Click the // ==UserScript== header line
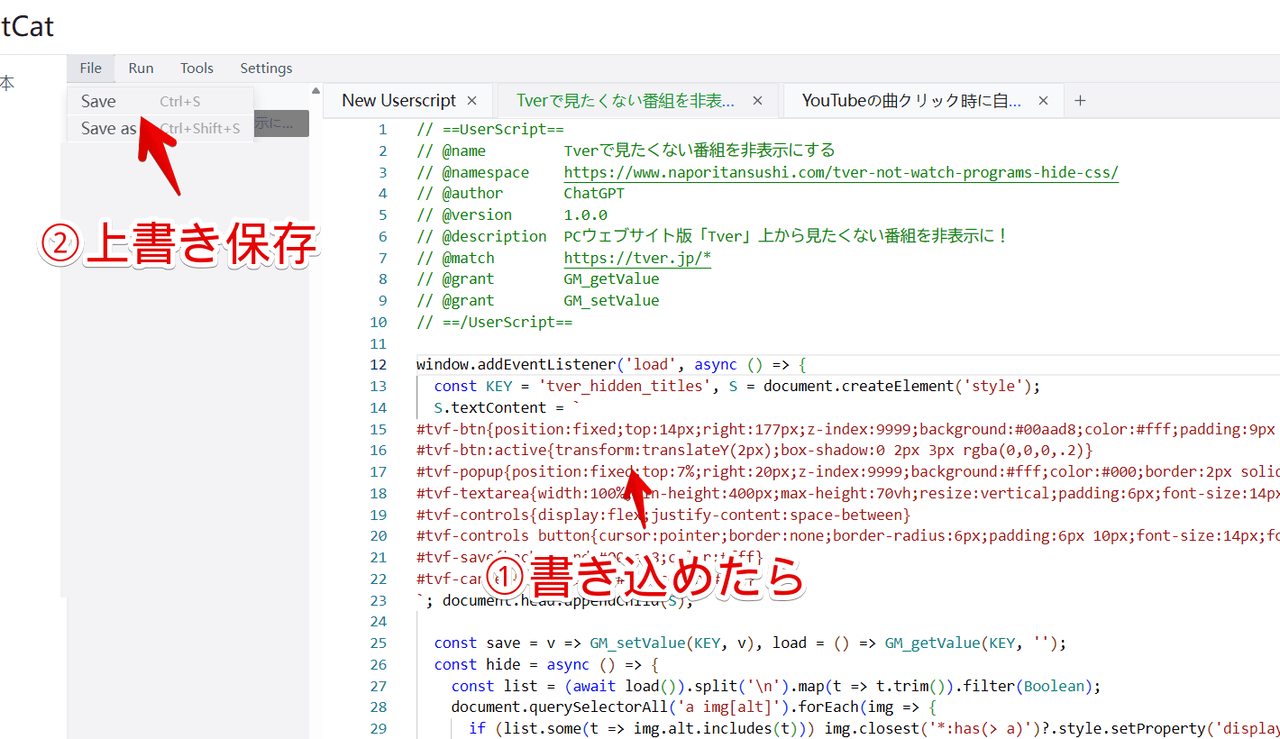The image size is (1280, 739). pos(490,130)
